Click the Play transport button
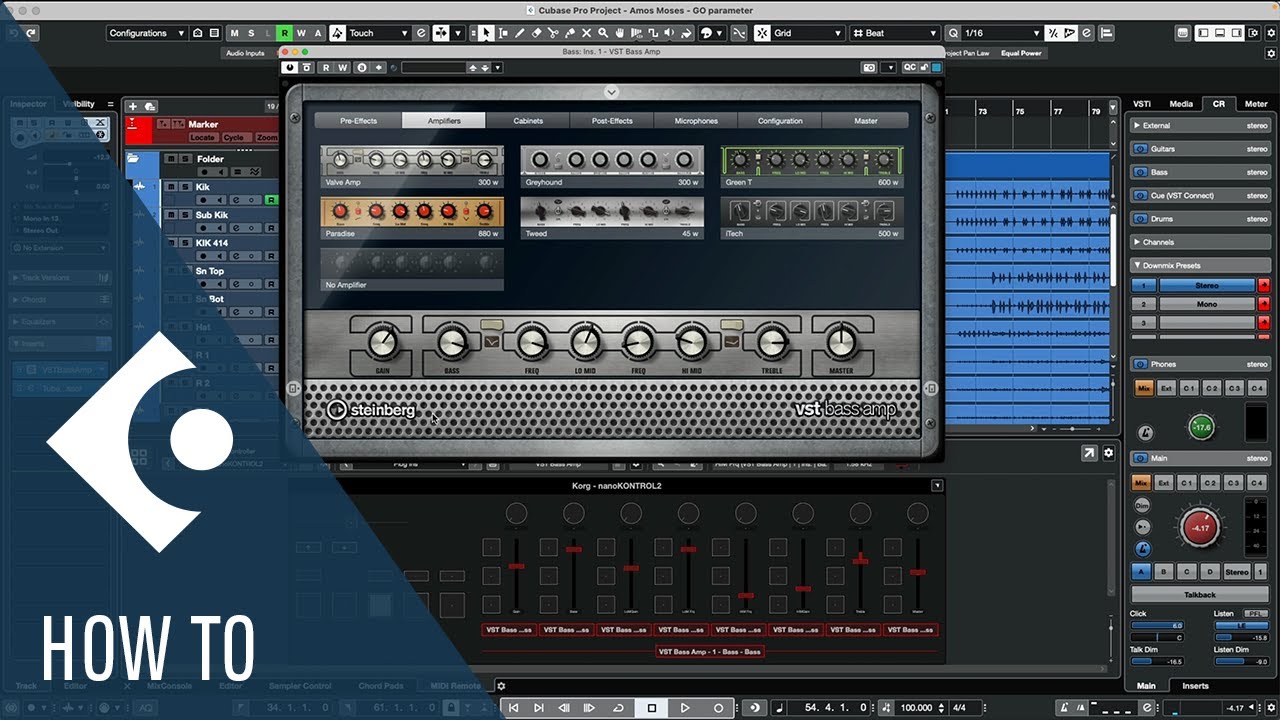This screenshot has height=720, width=1280. pos(685,707)
